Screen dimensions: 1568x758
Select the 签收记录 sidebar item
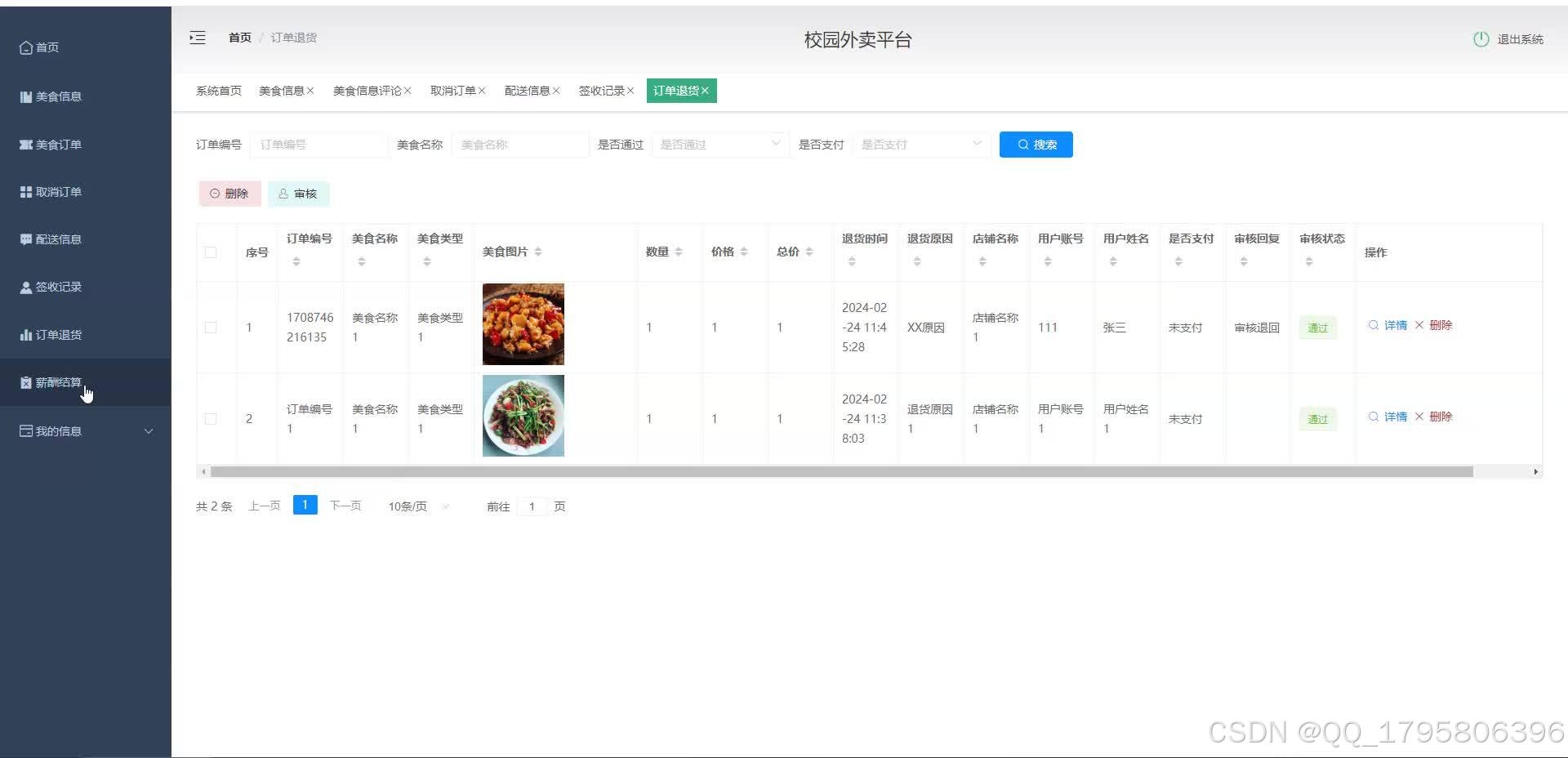tap(57, 286)
